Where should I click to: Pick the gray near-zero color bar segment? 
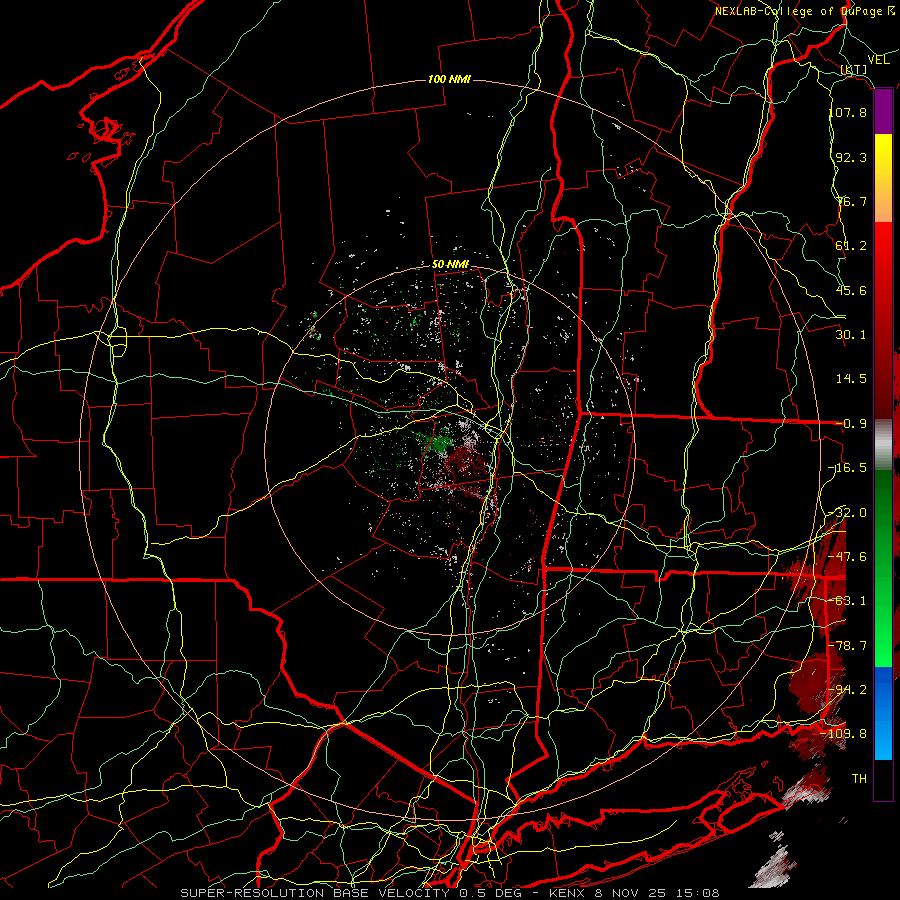(883, 445)
